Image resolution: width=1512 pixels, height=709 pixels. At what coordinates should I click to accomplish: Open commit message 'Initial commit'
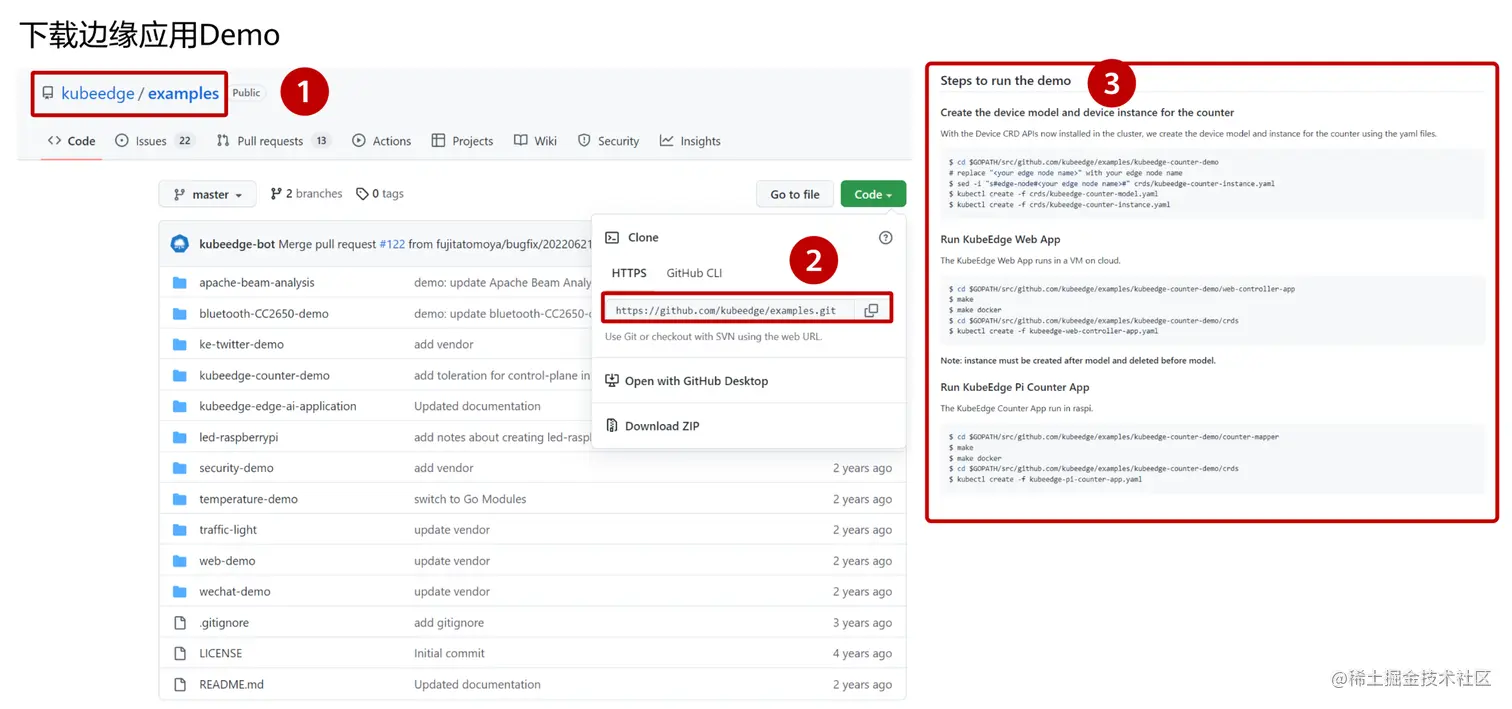pyautogui.click(x=449, y=654)
